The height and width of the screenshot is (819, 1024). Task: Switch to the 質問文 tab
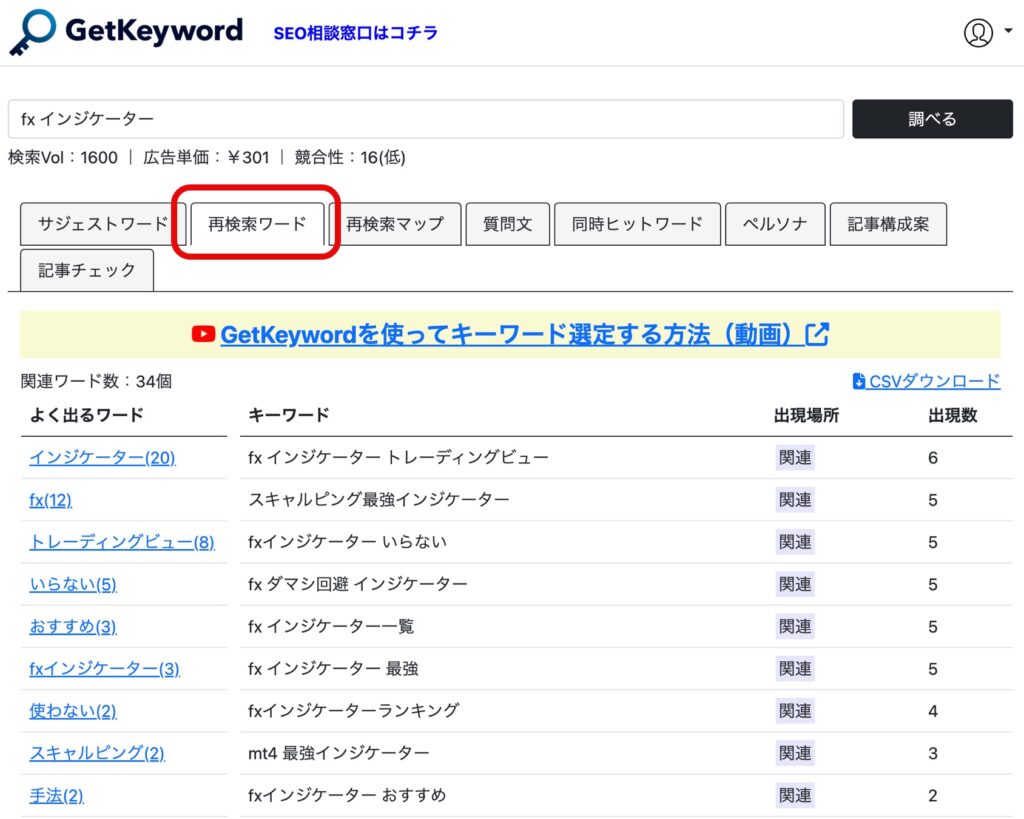tap(507, 224)
